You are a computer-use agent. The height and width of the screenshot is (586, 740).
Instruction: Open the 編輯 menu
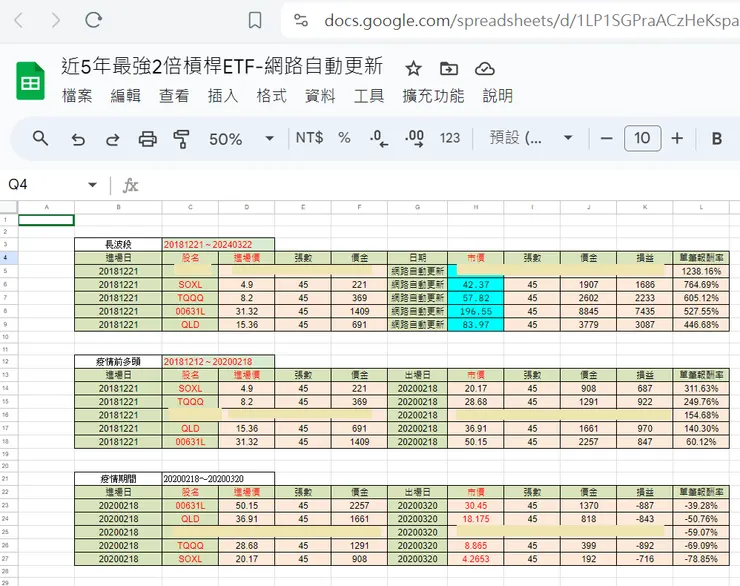click(126, 96)
